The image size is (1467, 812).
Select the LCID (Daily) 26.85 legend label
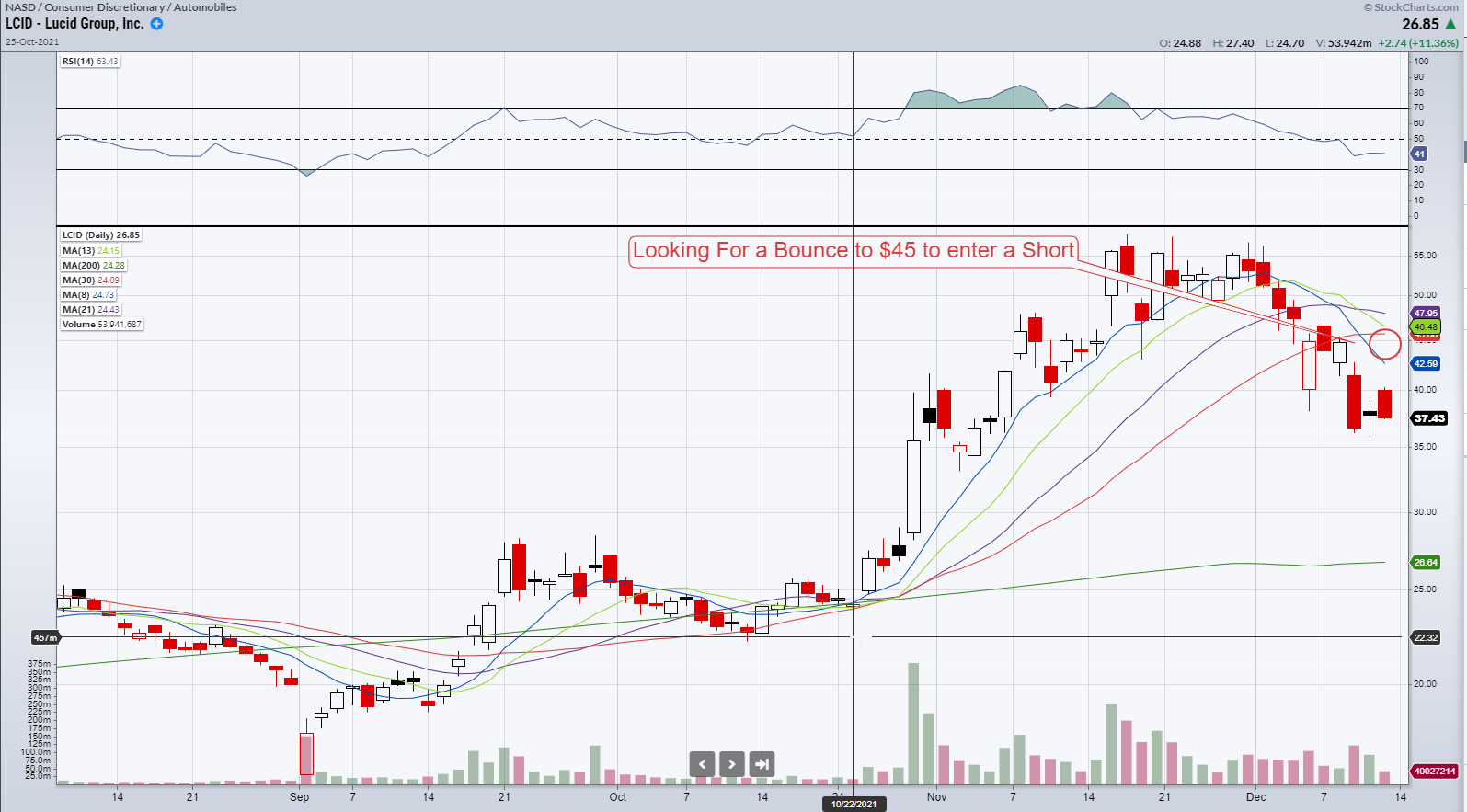coord(101,235)
